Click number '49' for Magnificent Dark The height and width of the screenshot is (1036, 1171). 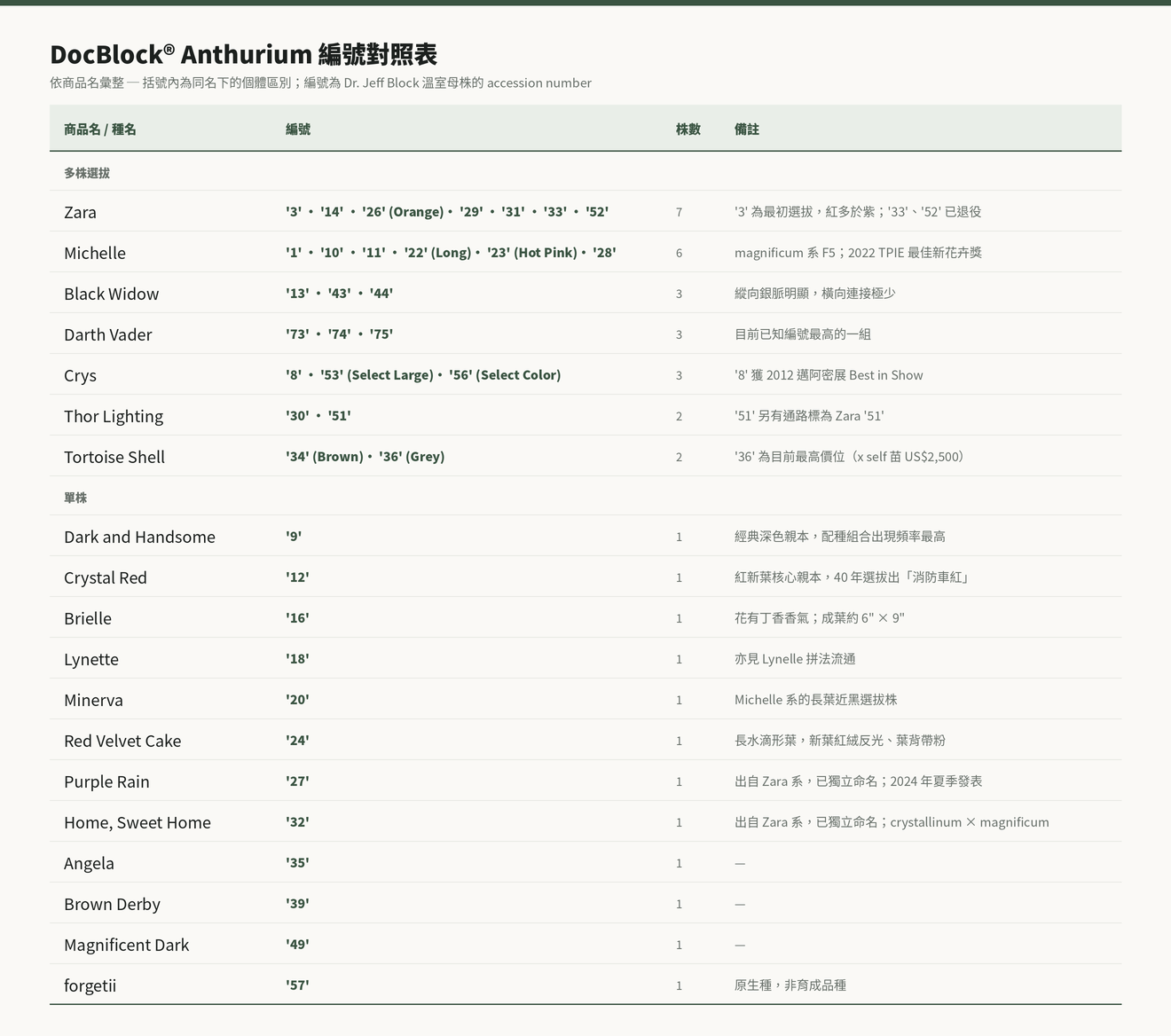297,945
